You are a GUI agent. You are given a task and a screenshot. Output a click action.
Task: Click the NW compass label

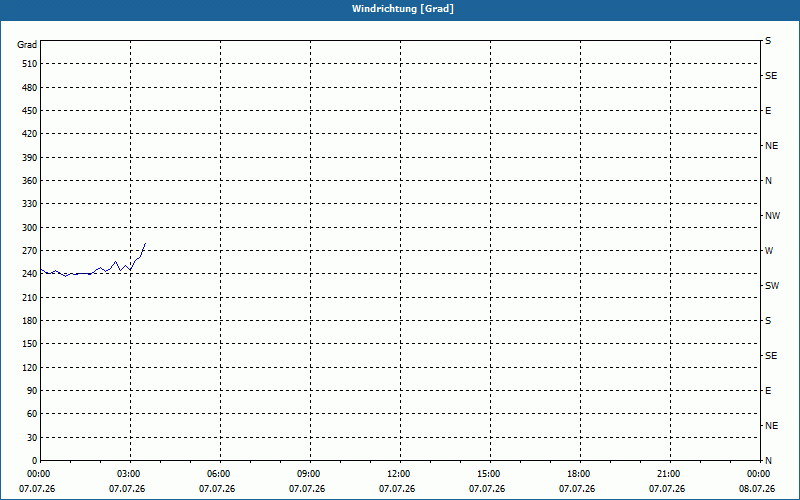[x=772, y=216]
